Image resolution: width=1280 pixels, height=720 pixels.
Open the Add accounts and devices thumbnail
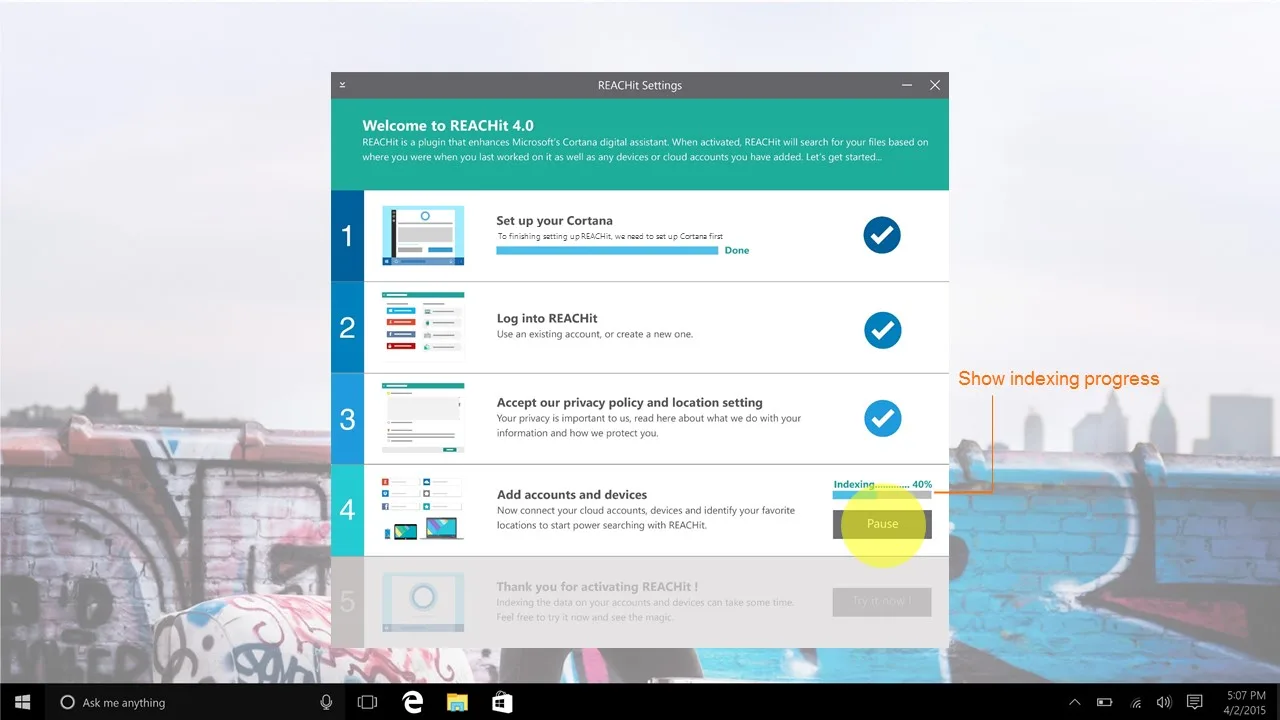[423, 509]
